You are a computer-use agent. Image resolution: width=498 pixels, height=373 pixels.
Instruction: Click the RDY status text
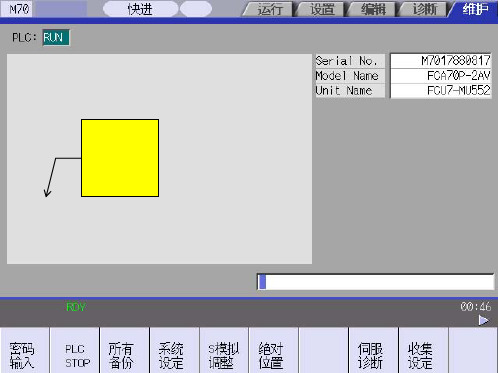click(76, 307)
